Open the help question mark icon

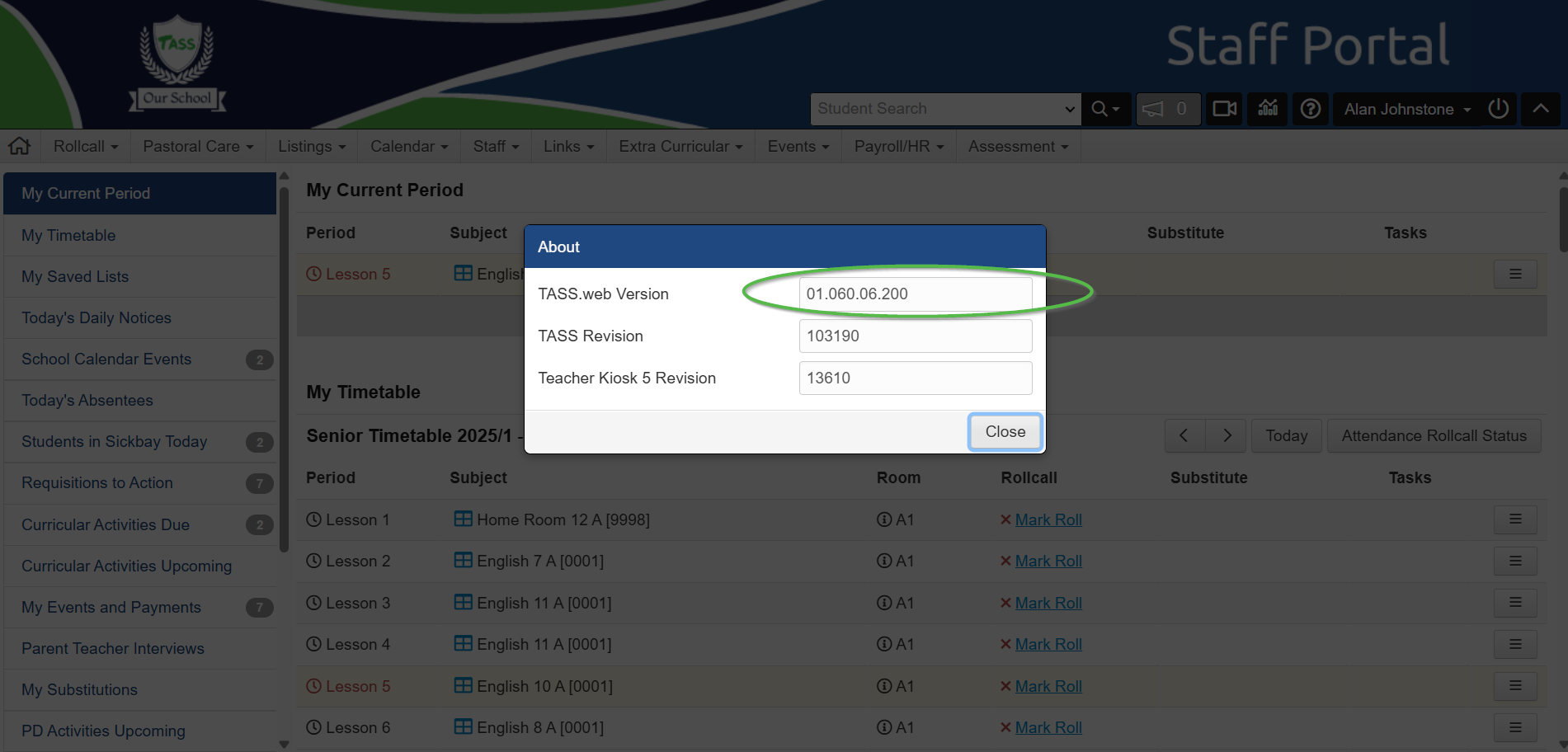(1310, 109)
